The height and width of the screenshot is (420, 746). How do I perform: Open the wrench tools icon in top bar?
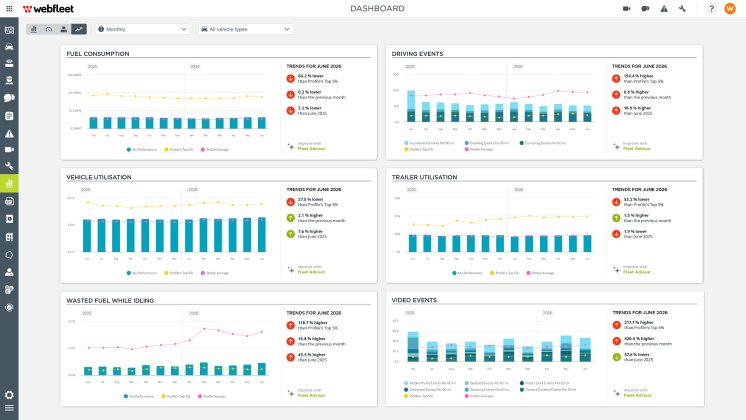tap(682, 9)
